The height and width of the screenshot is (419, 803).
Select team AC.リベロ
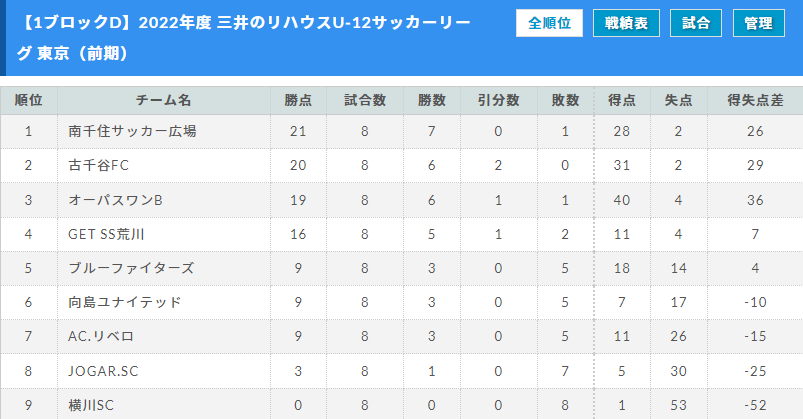pos(101,337)
